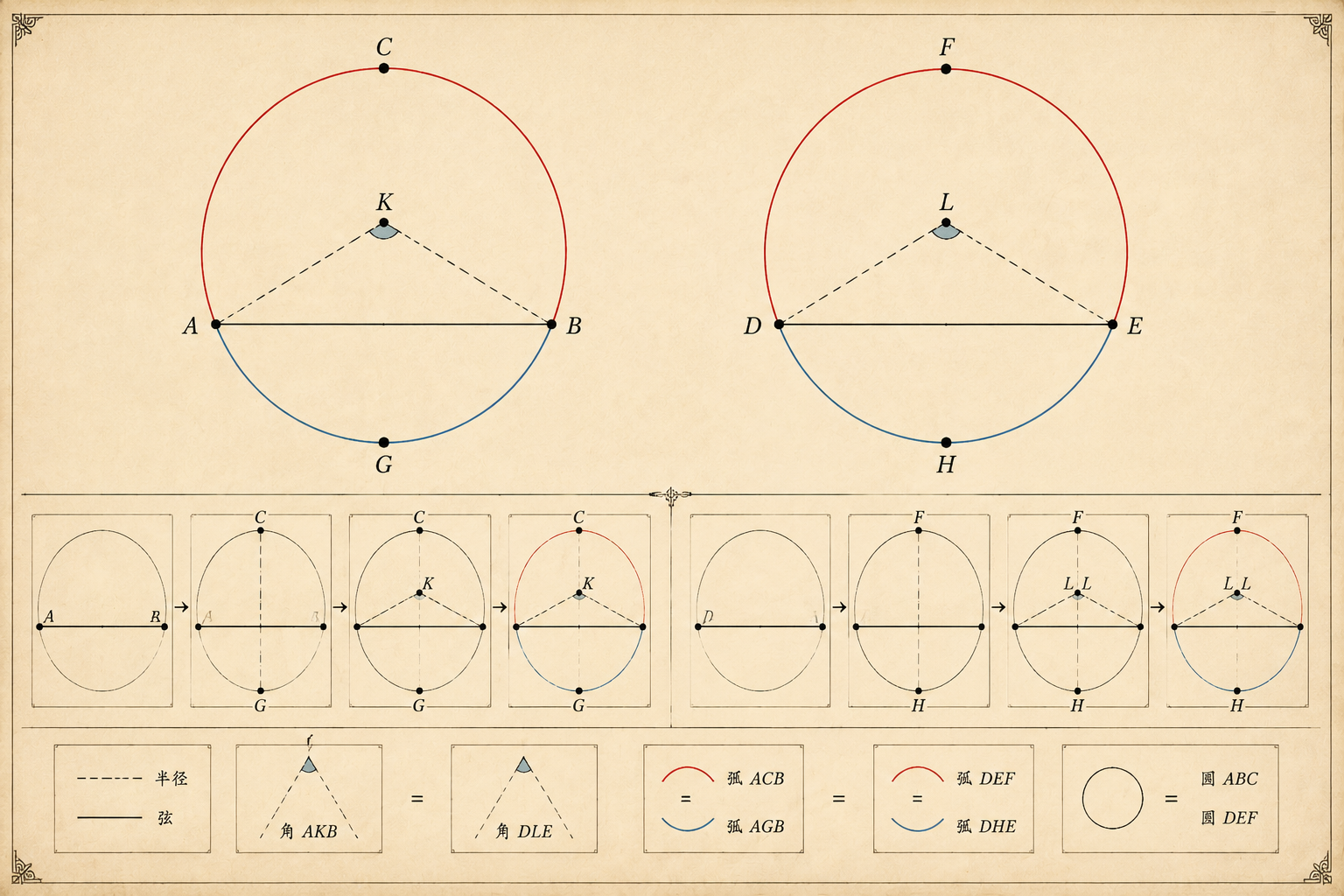The height and width of the screenshot is (896, 1344).
Task: Select center point L of the large circle
Action: [946, 222]
